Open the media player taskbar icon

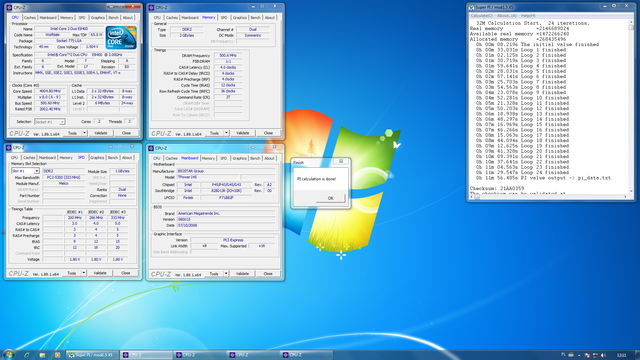57,355
